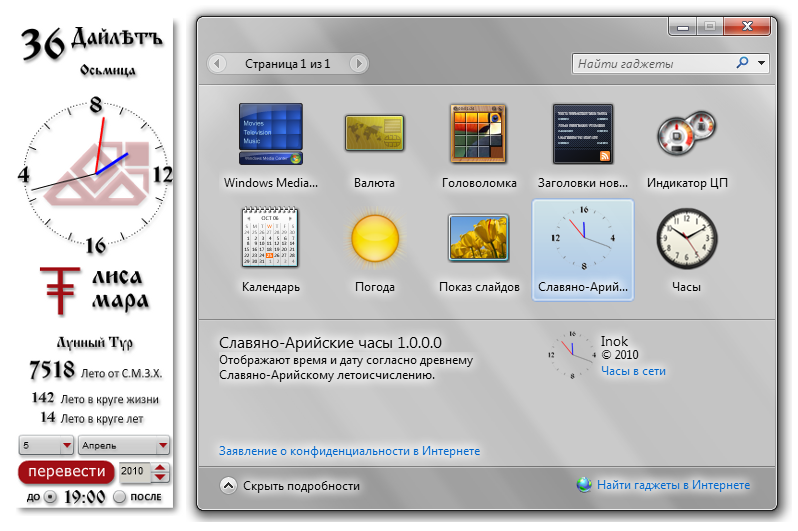
Task: Click the Страница 1 из 1 label
Action: [x=288, y=64]
